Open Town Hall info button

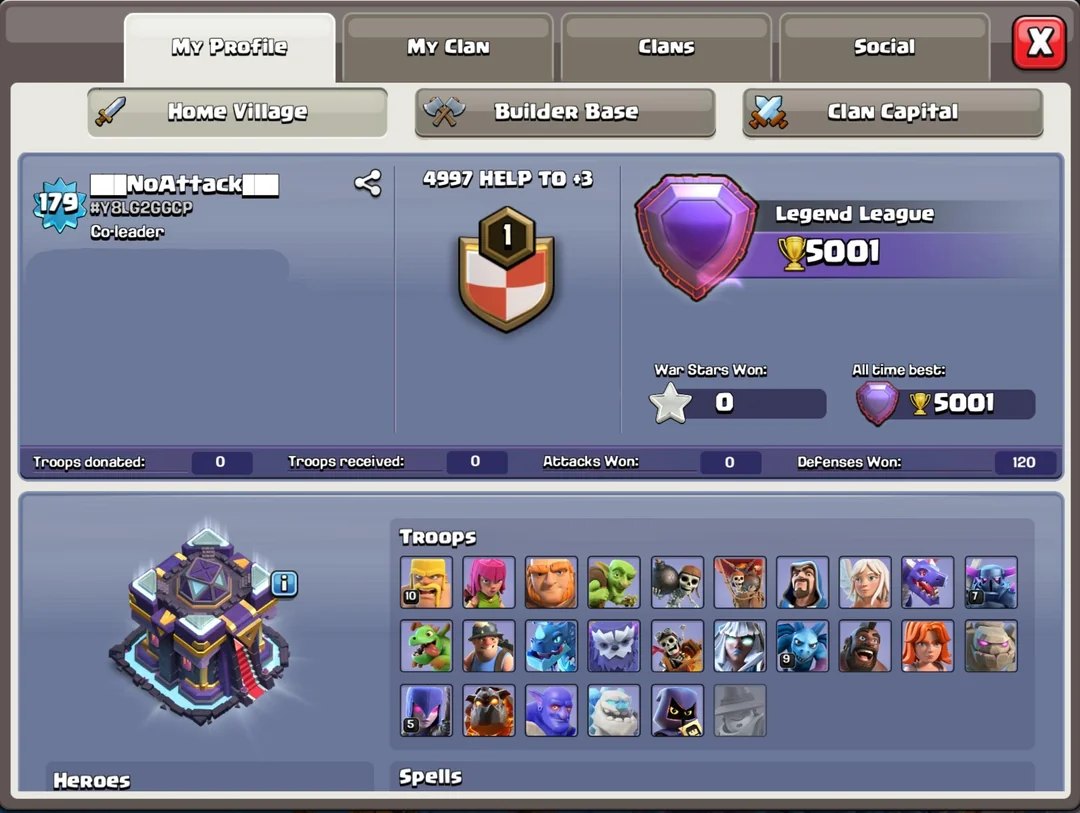pyautogui.click(x=284, y=584)
